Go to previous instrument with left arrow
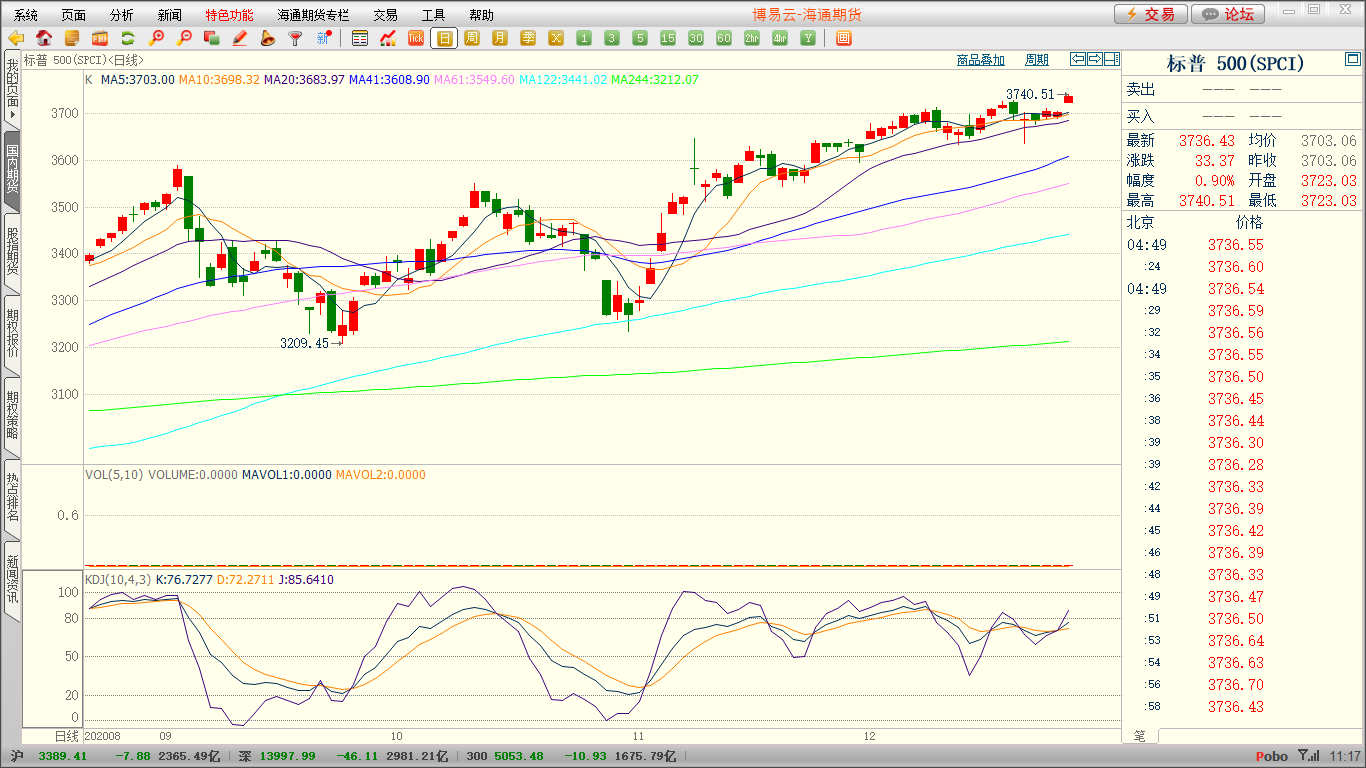 tap(1078, 59)
